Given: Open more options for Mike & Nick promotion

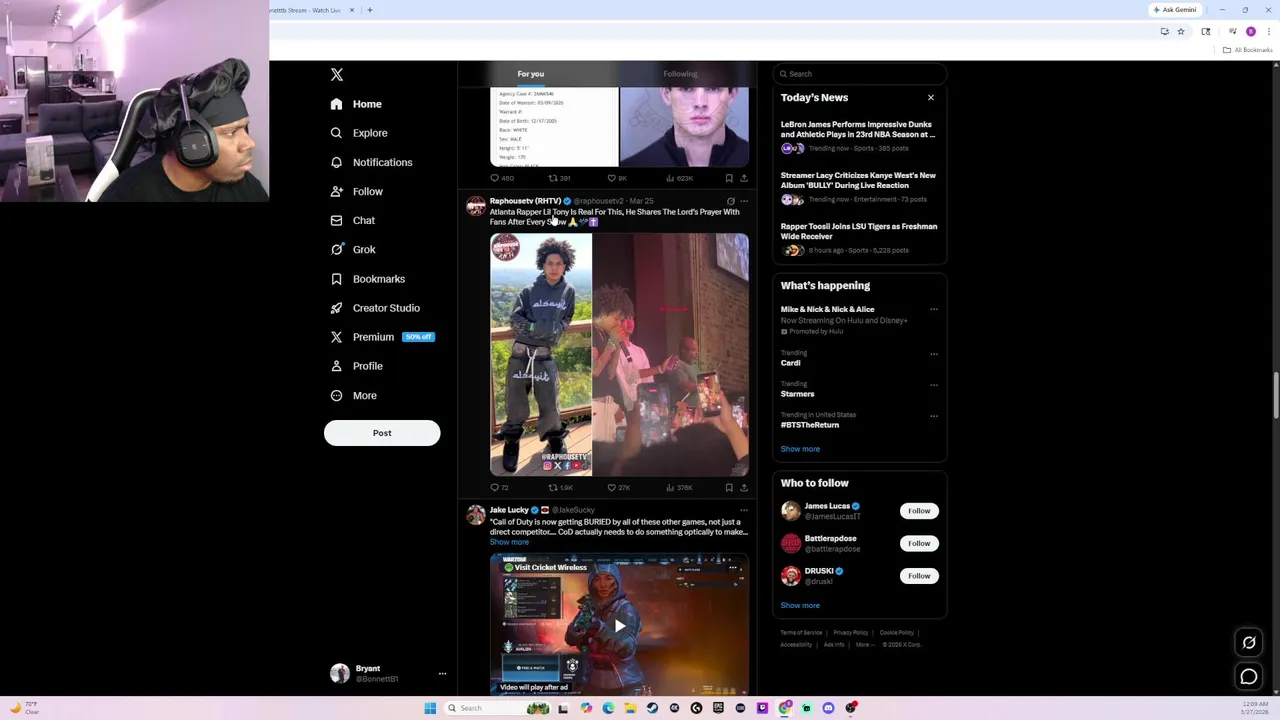Looking at the screenshot, I should [x=934, y=309].
